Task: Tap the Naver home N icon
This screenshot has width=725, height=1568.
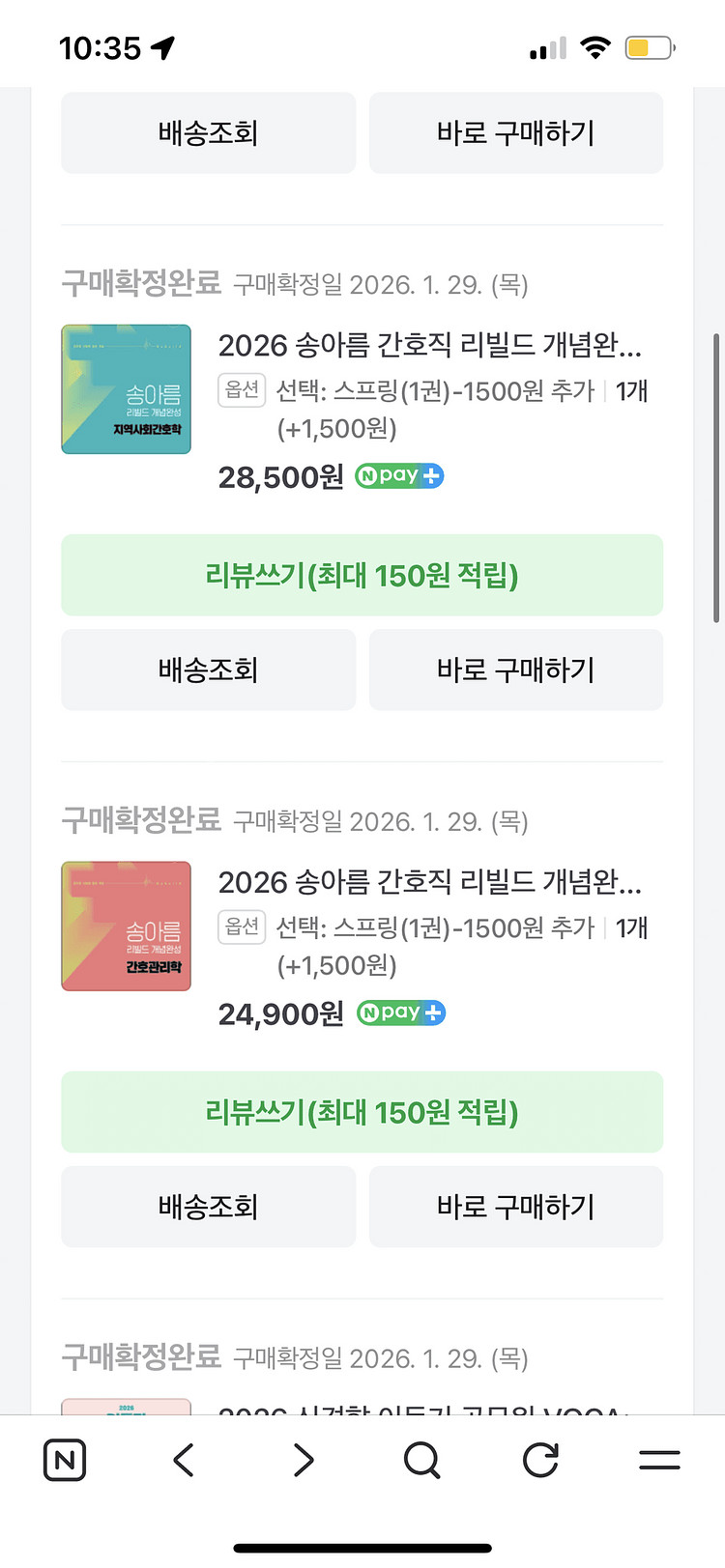Action: (65, 1460)
